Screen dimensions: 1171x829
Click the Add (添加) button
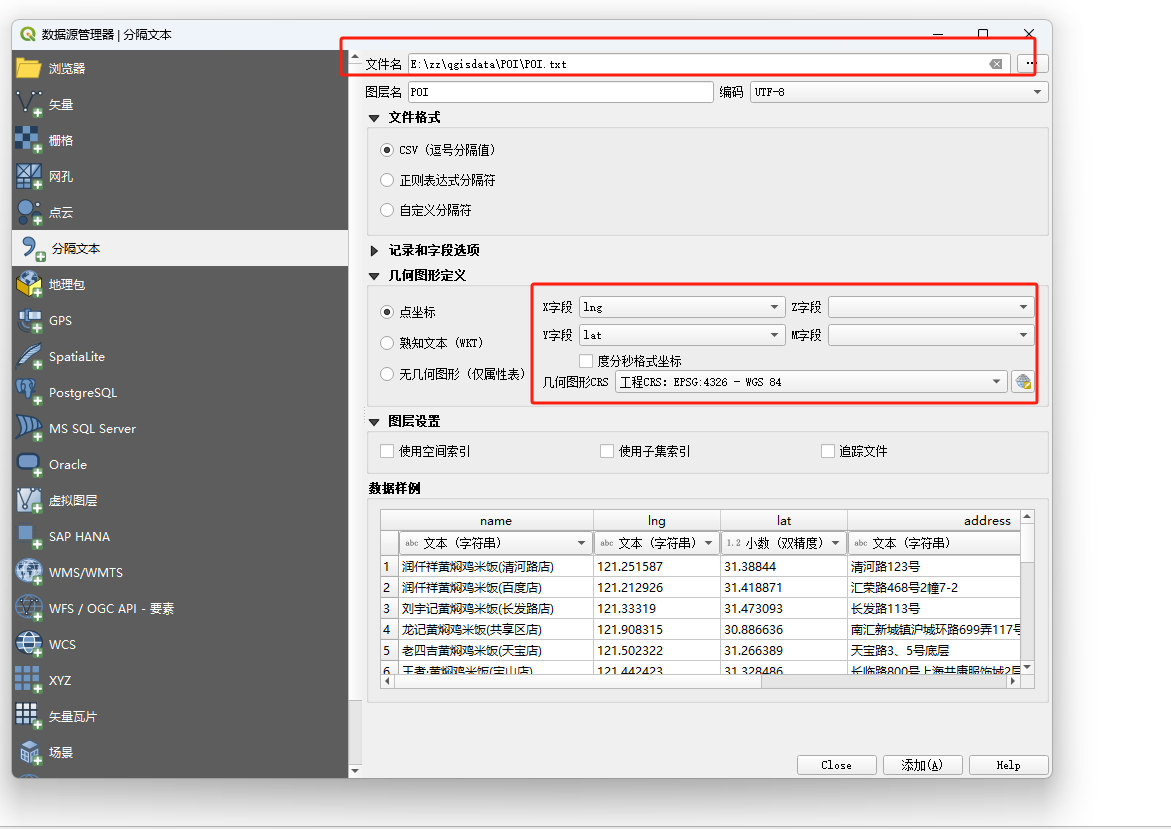click(x=921, y=765)
